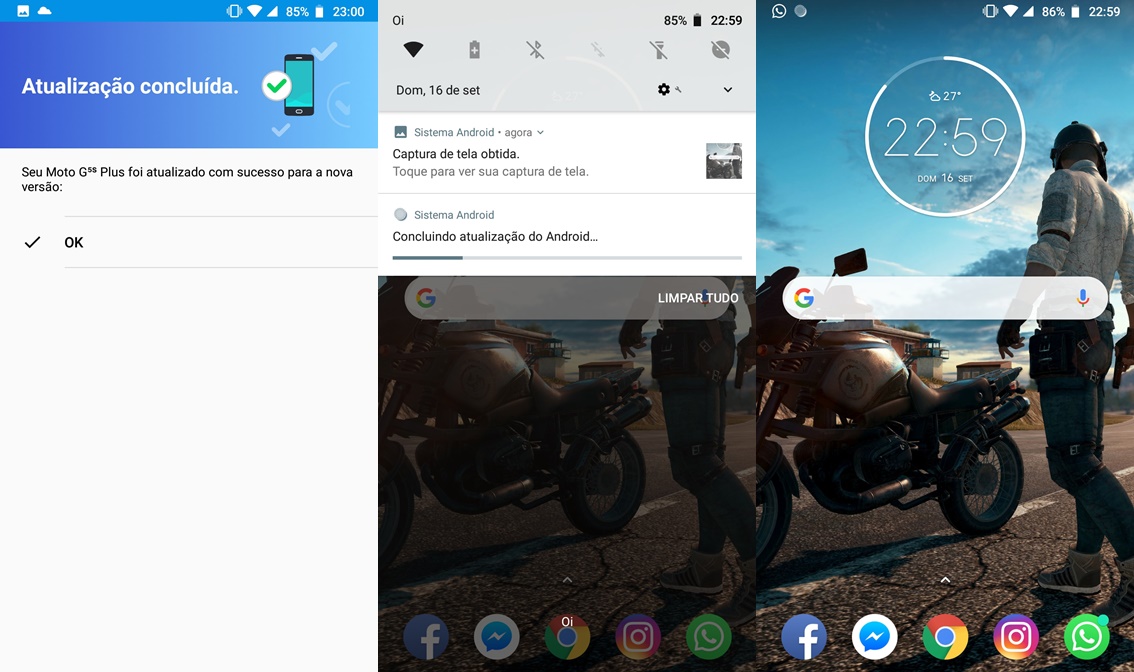1134x672 pixels.
Task: Tap dimmed Facebook icon behind notification shade
Action: (x=426, y=637)
